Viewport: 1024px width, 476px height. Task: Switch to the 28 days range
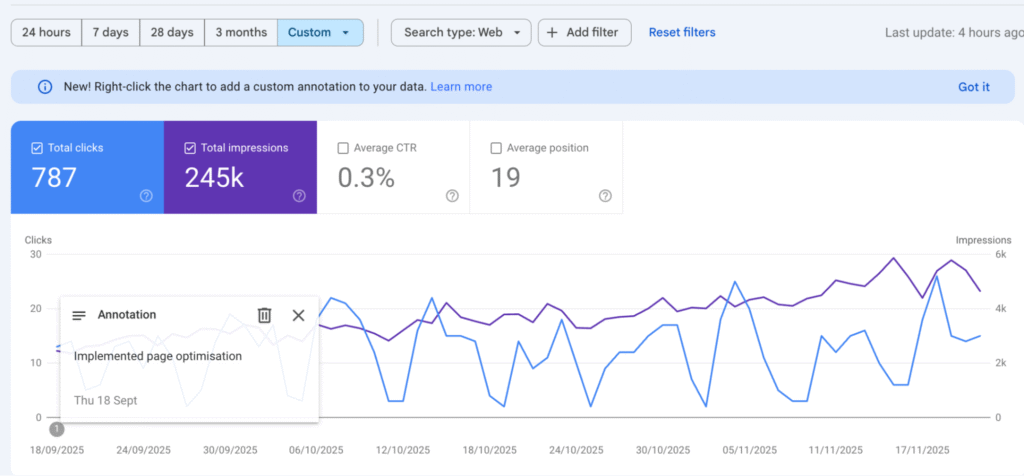(x=172, y=32)
